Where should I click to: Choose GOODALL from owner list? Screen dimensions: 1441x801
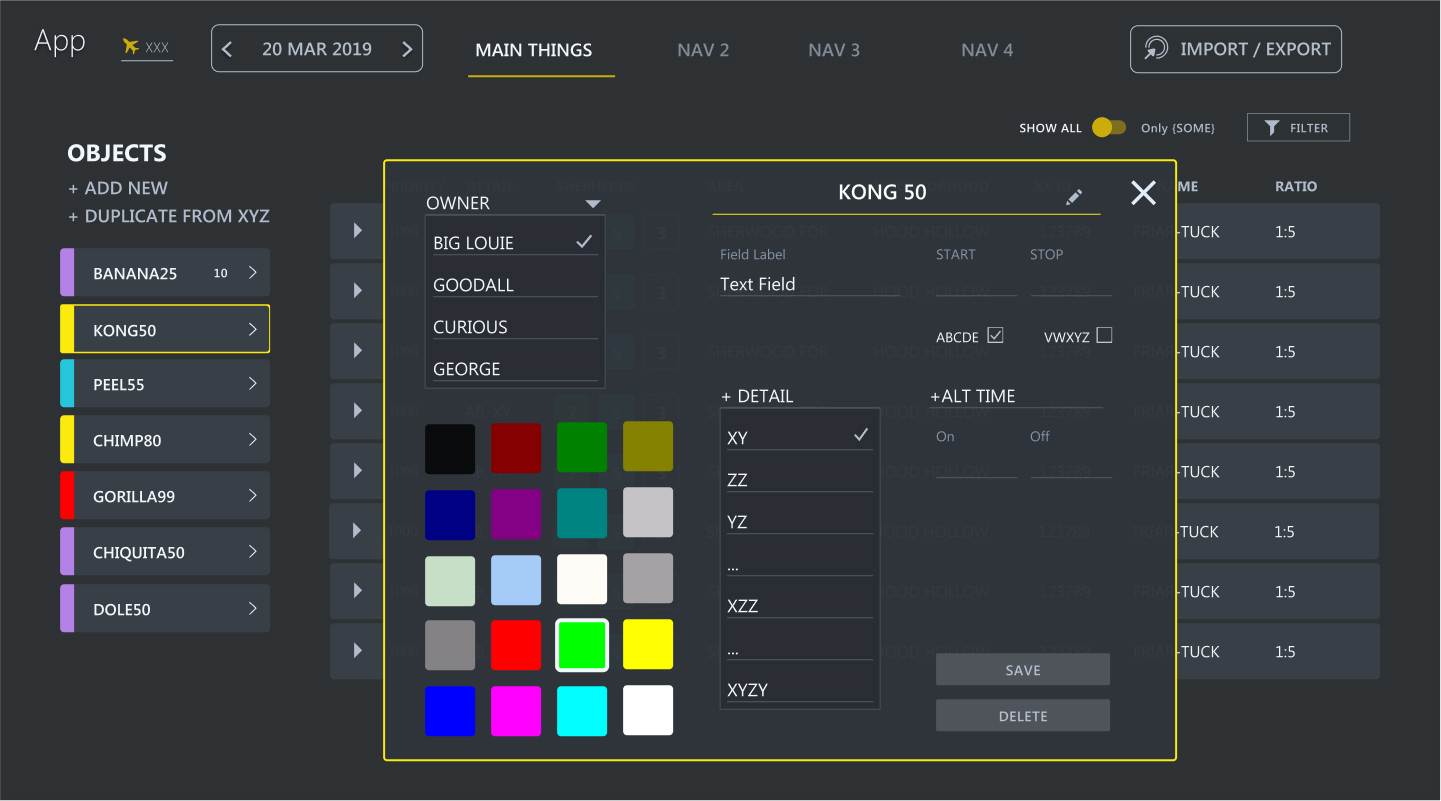515,284
